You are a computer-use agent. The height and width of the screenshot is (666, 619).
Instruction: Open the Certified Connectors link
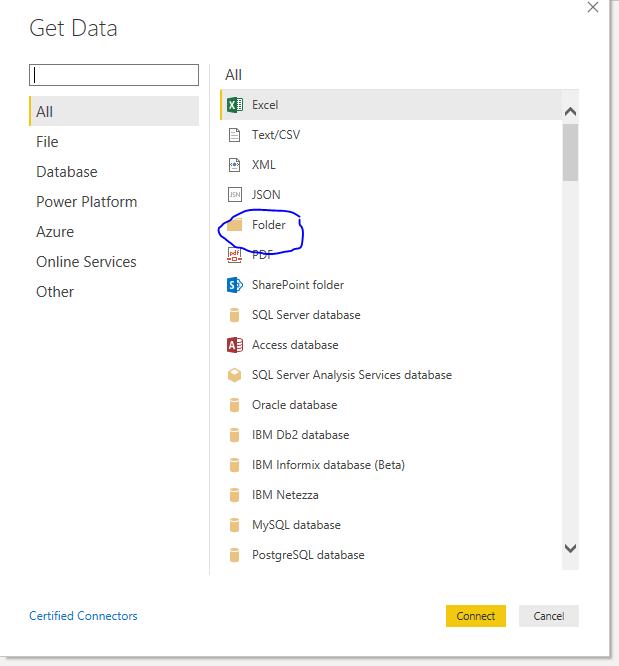[x=83, y=616]
